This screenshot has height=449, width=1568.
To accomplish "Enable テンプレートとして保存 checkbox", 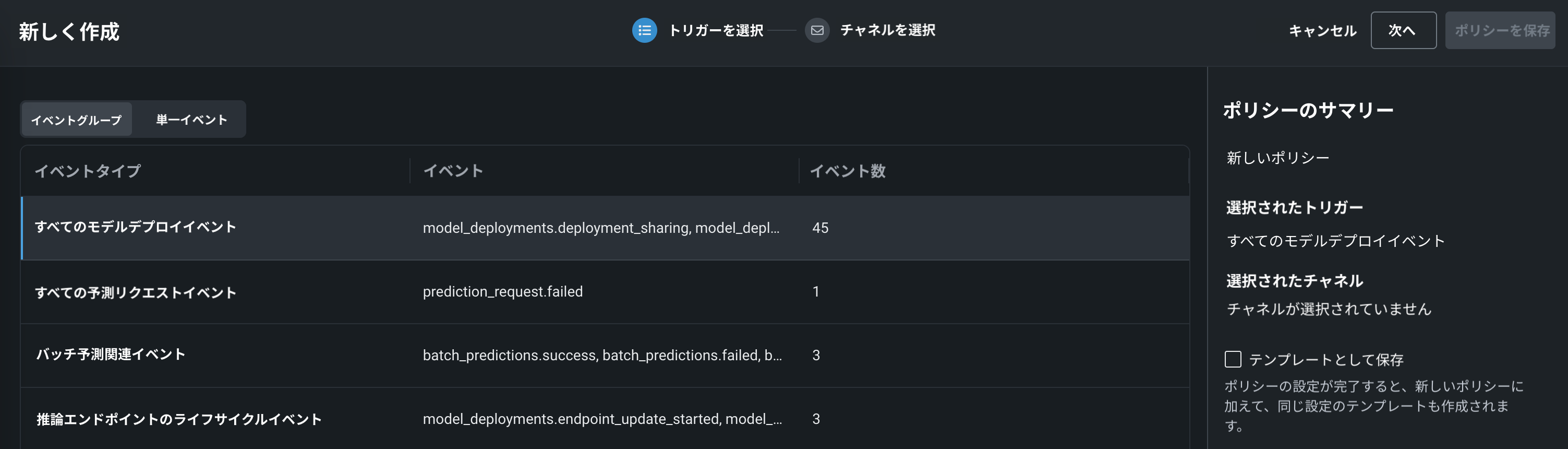I will click(1233, 359).
